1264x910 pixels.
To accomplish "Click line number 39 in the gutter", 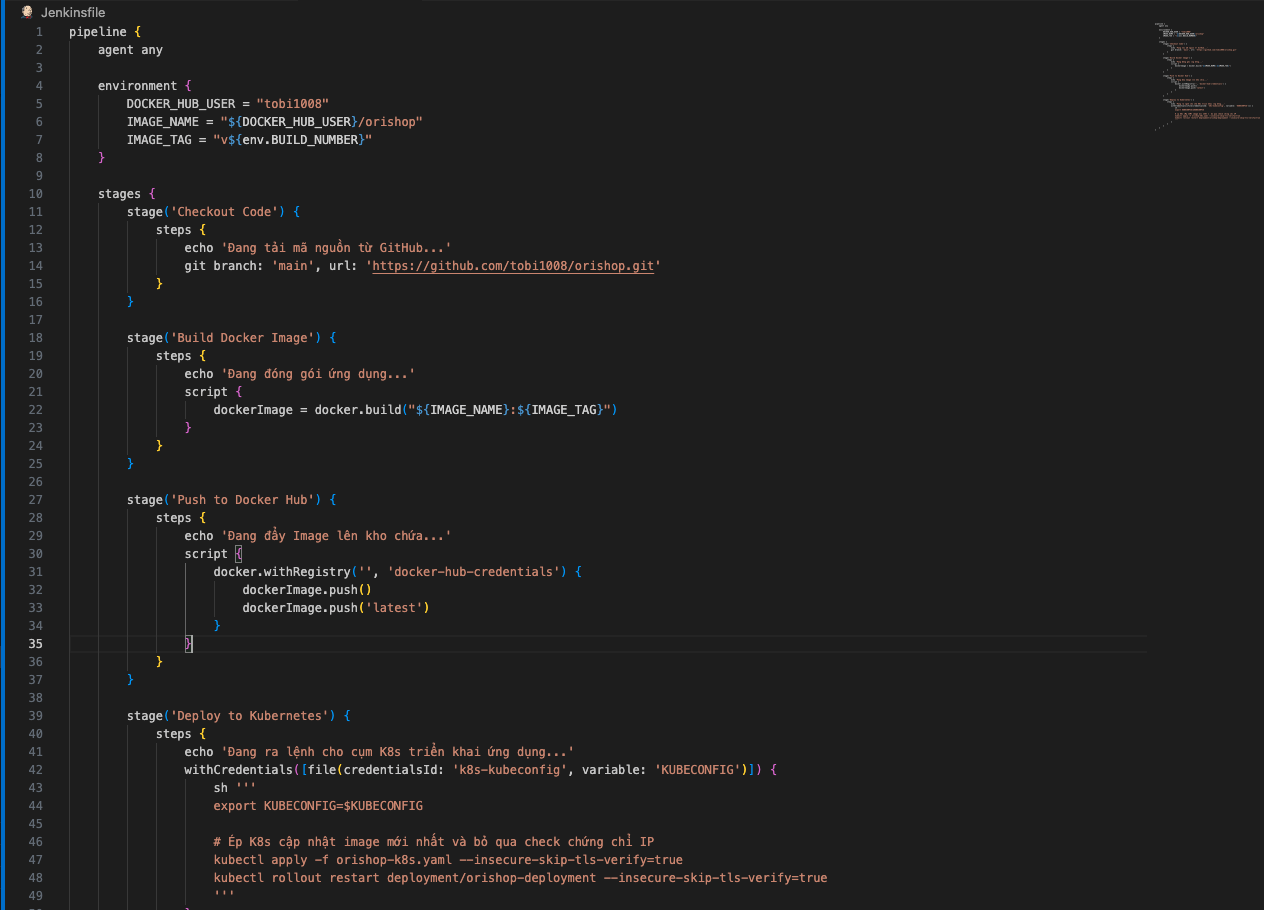I will coord(36,716).
